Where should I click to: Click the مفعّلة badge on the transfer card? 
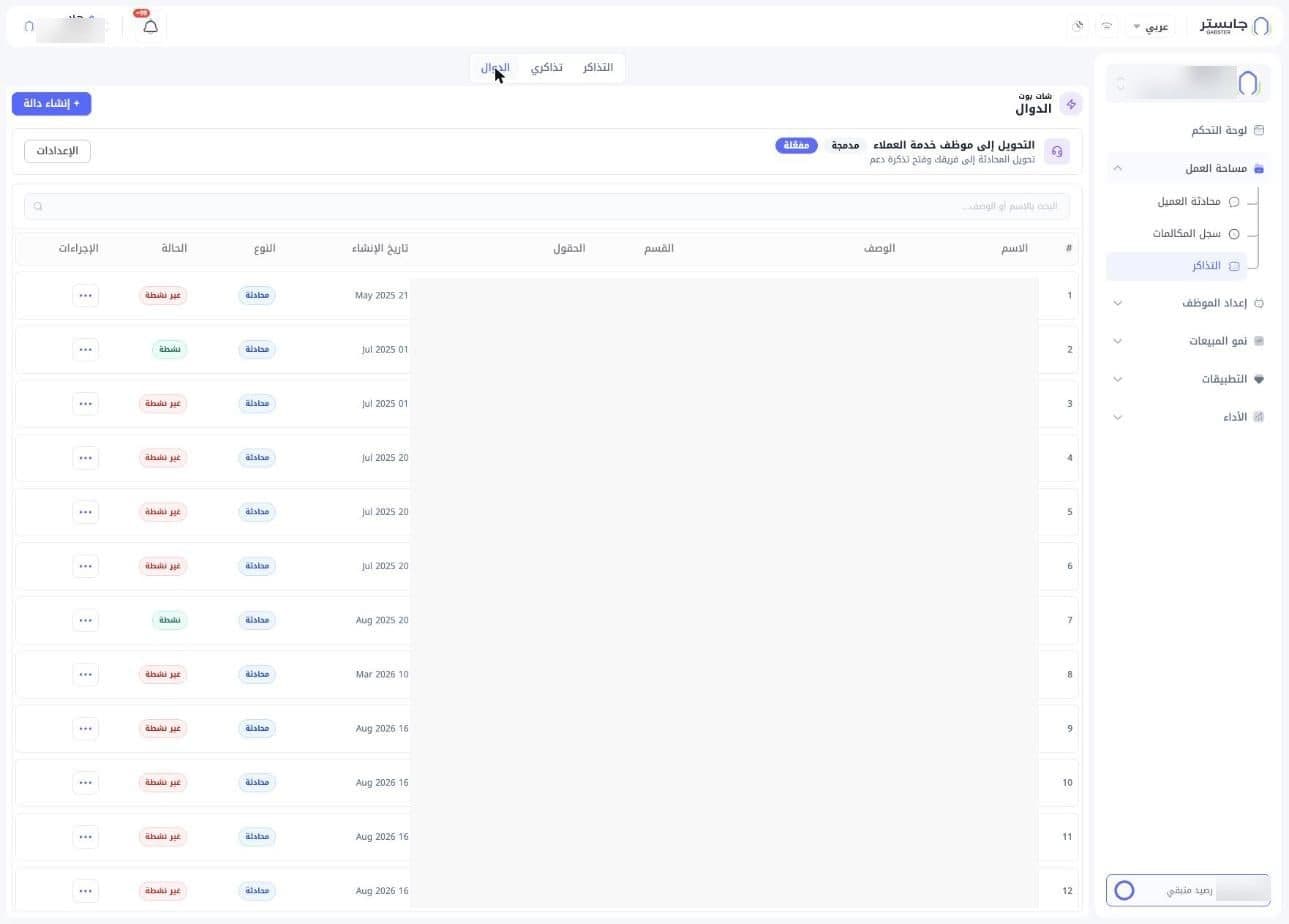click(x=796, y=146)
